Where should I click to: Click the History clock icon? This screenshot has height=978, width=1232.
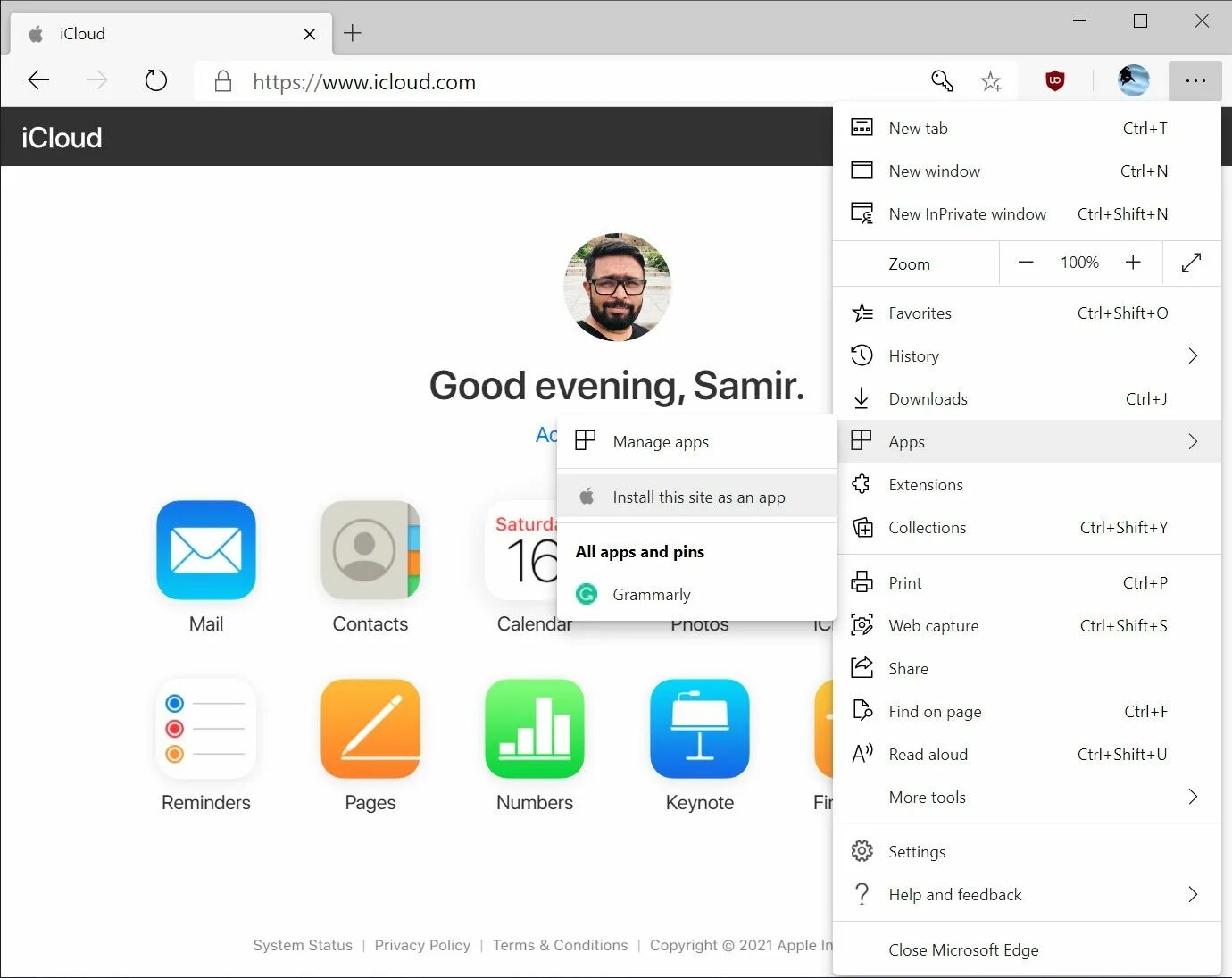(x=862, y=356)
